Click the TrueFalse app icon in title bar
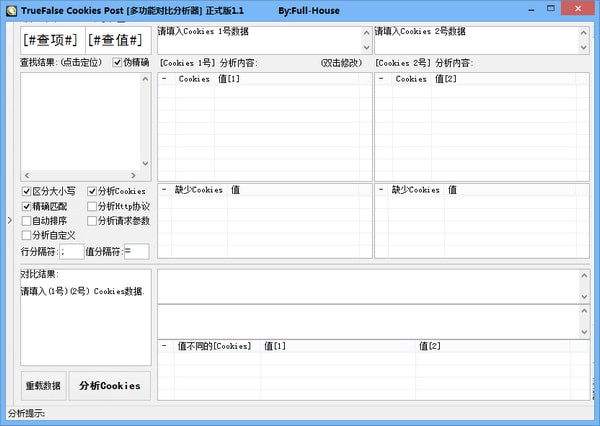 (x=10, y=9)
